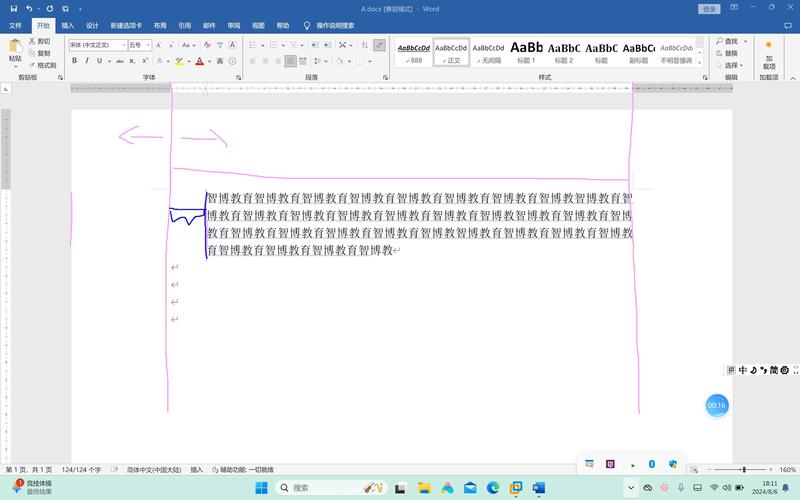The image size is (800, 500).
Task: Open the Styles pane launcher
Action: (x=705, y=78)
